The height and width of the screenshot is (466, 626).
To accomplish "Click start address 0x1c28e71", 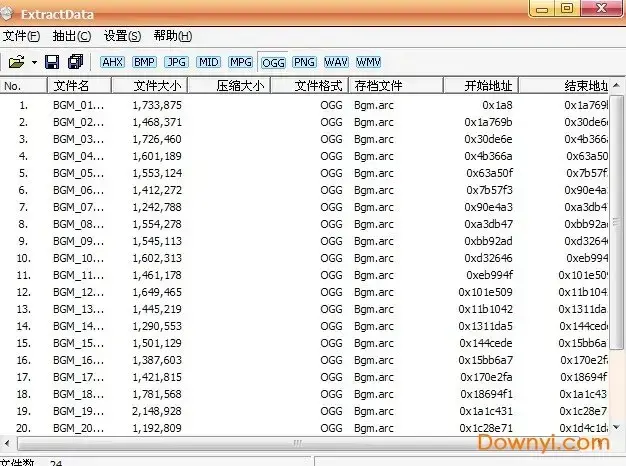I will pos(486,428).
